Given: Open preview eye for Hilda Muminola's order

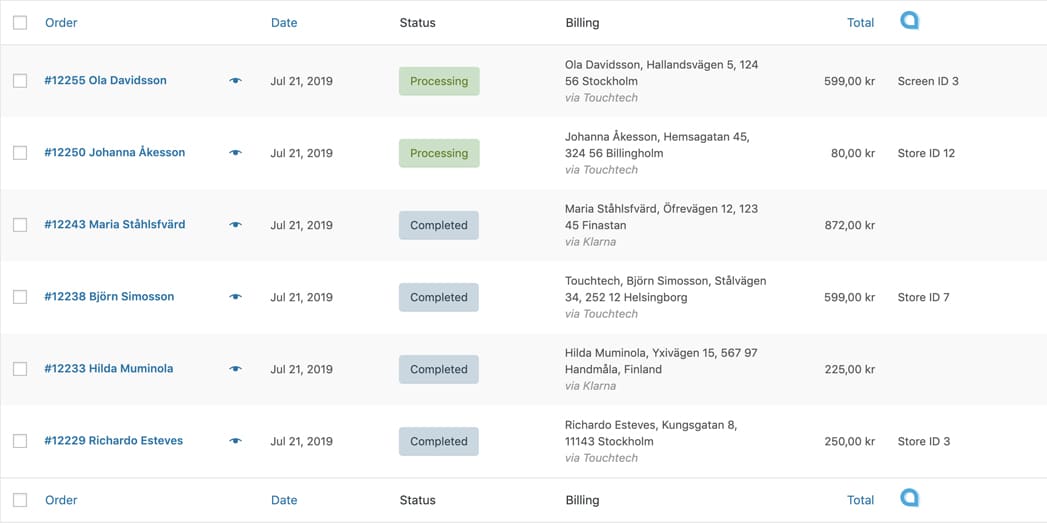Looking at the screenshot, I should click(235, 369).
